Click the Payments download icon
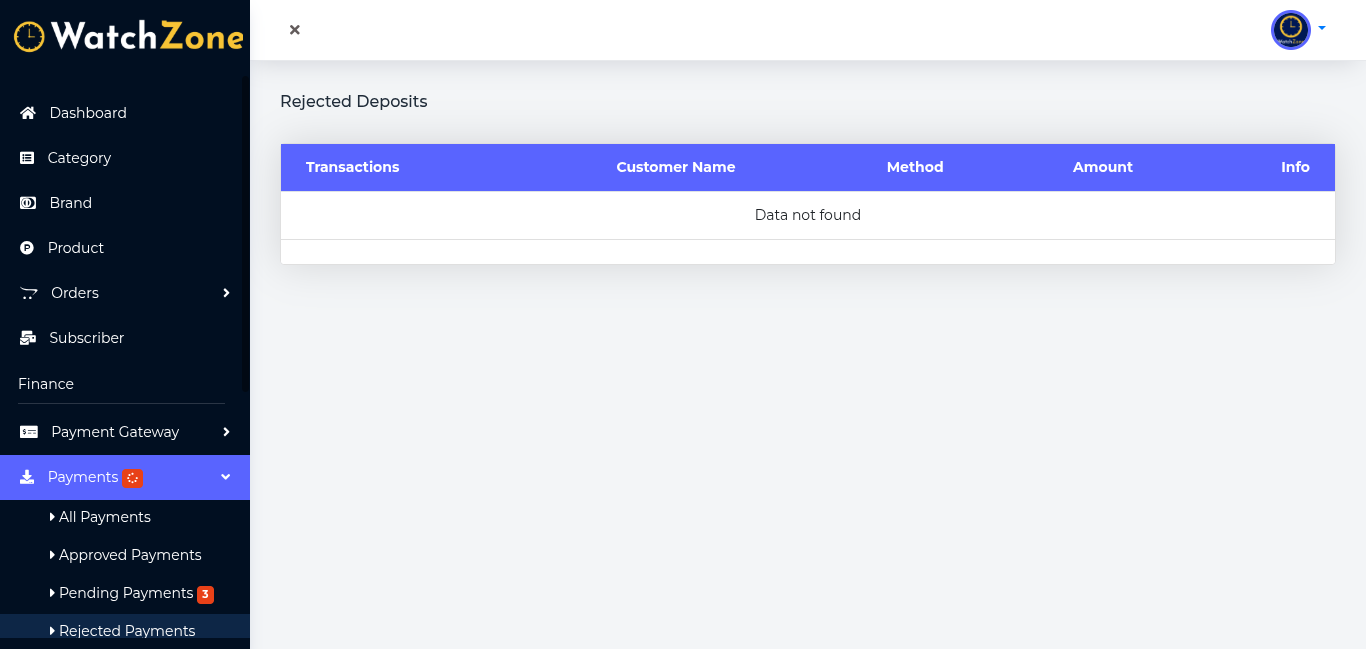Screen dimensions: 1366x649 tap(27, 477)
